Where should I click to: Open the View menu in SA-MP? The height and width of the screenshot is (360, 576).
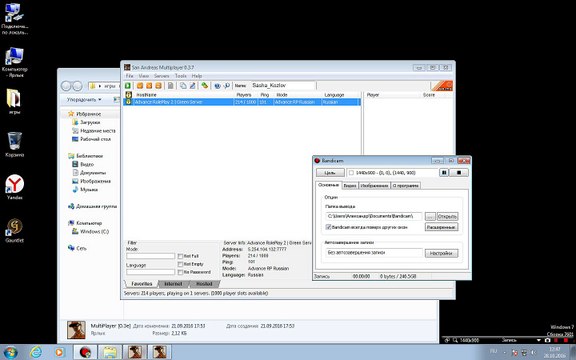[x=144, y=76]
